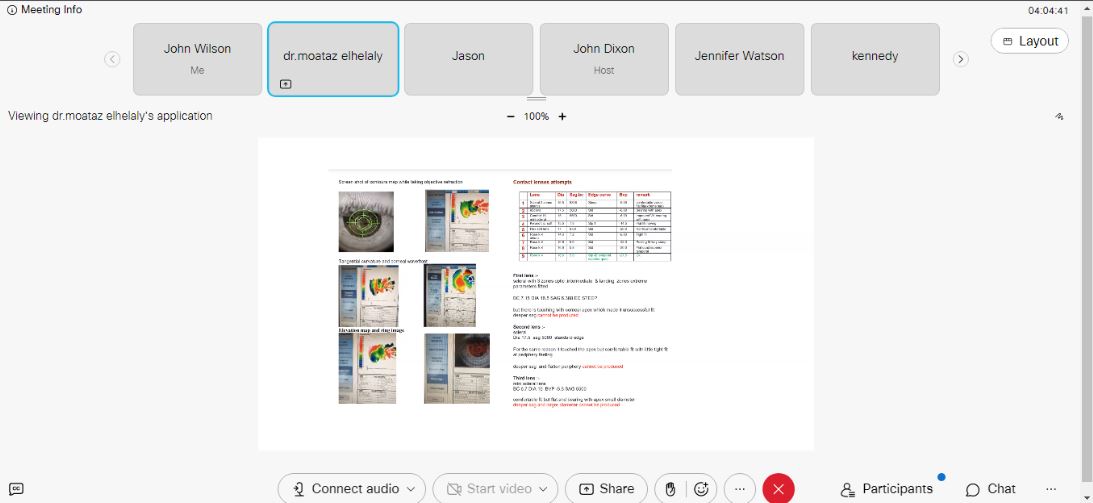Open more panel options ellipsis
1093x503 pixels.
click(1051, 489)
